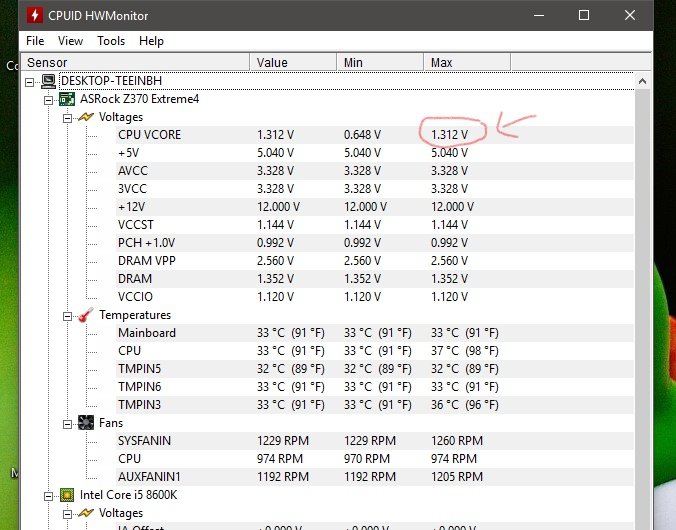Select the DESKTOP-TEEINBH tree label

111,81
